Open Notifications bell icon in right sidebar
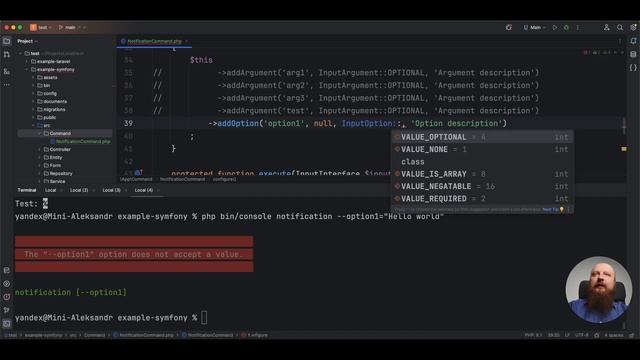 (633, 41)
